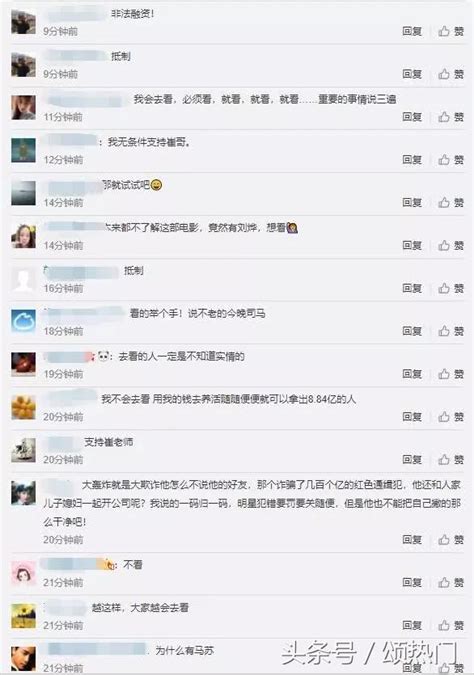Open pink avatar of '不看' commenter
Viewport: 474px width, 675px height.
(23, 573)
